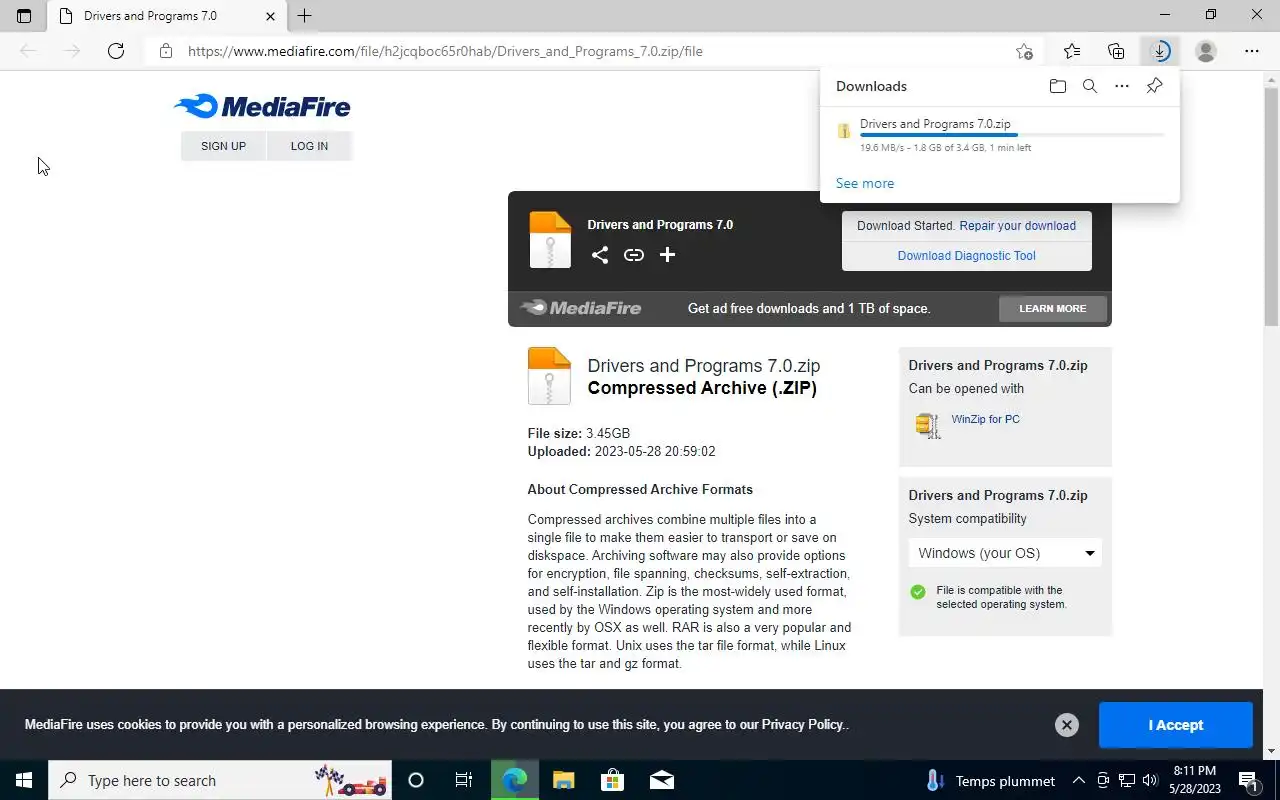Screen dimensions: 1280x800
Task: Open Cortana circle icon on taskbar
Action: click(x=416, y=780)
